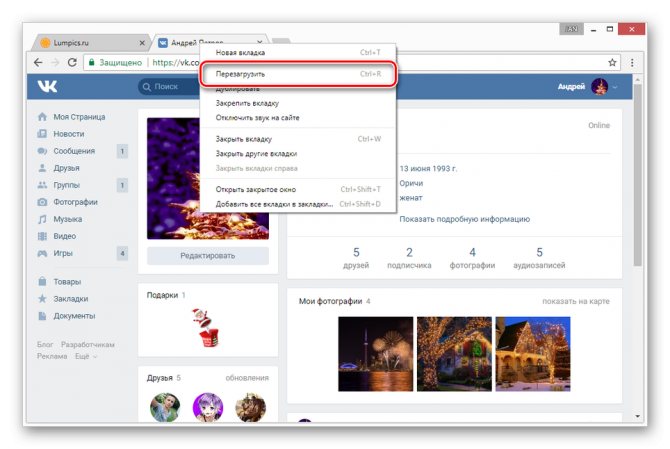Click the browser address bar URL
The width and height of the screenshot is (670, 449).
pos(175,62)
